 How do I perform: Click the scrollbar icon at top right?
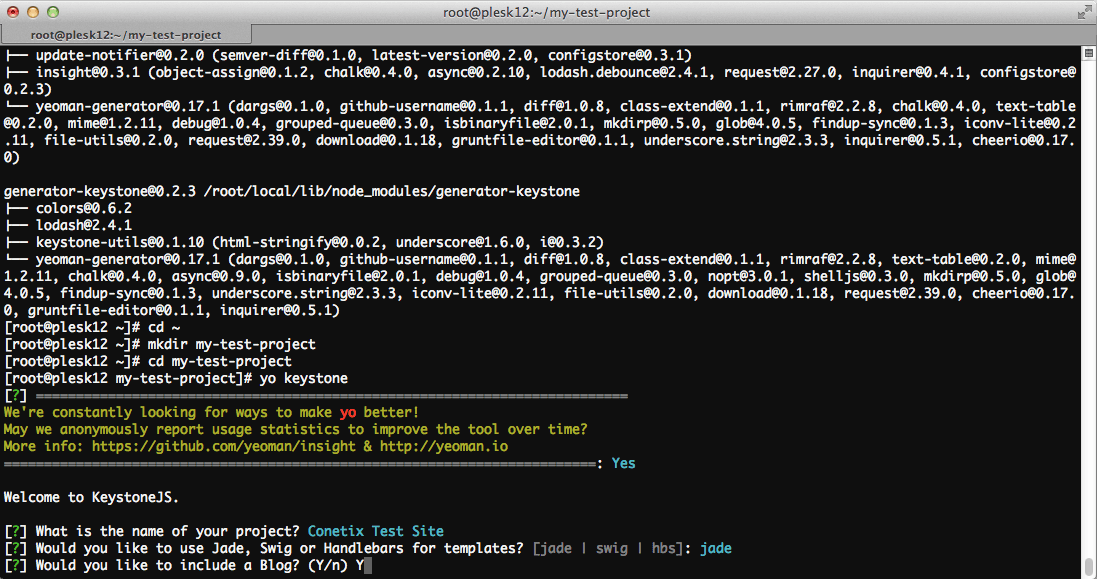coord(1089,53)
